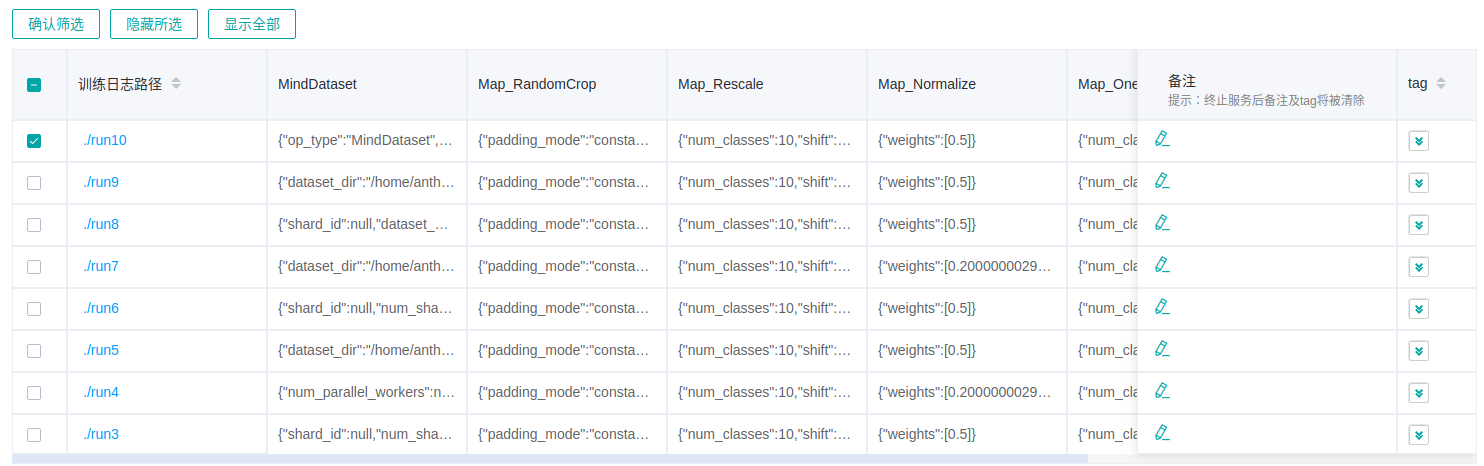Sort by 训练日志路径 column
The height and width of the screenshot is (466, 1484).
176,84
